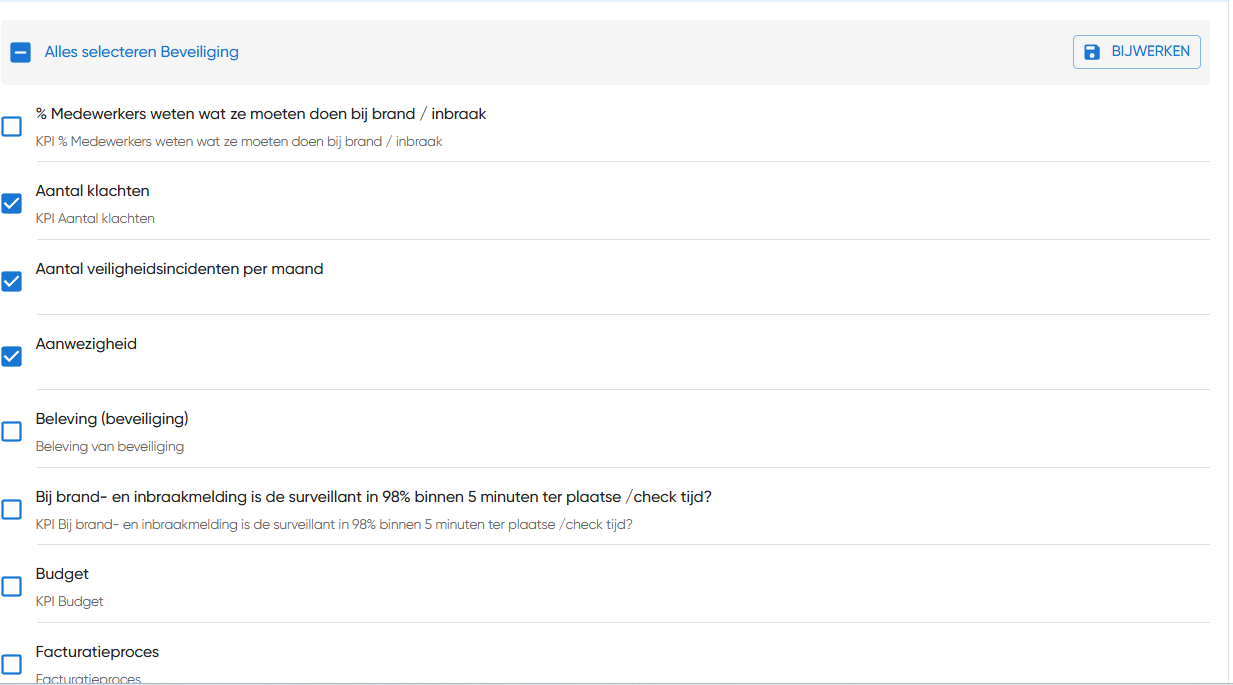The image size is (1233, 685).
Task: Click the Aantal veiligheidsincidenten per maand title
Action: tap(179, 269)
